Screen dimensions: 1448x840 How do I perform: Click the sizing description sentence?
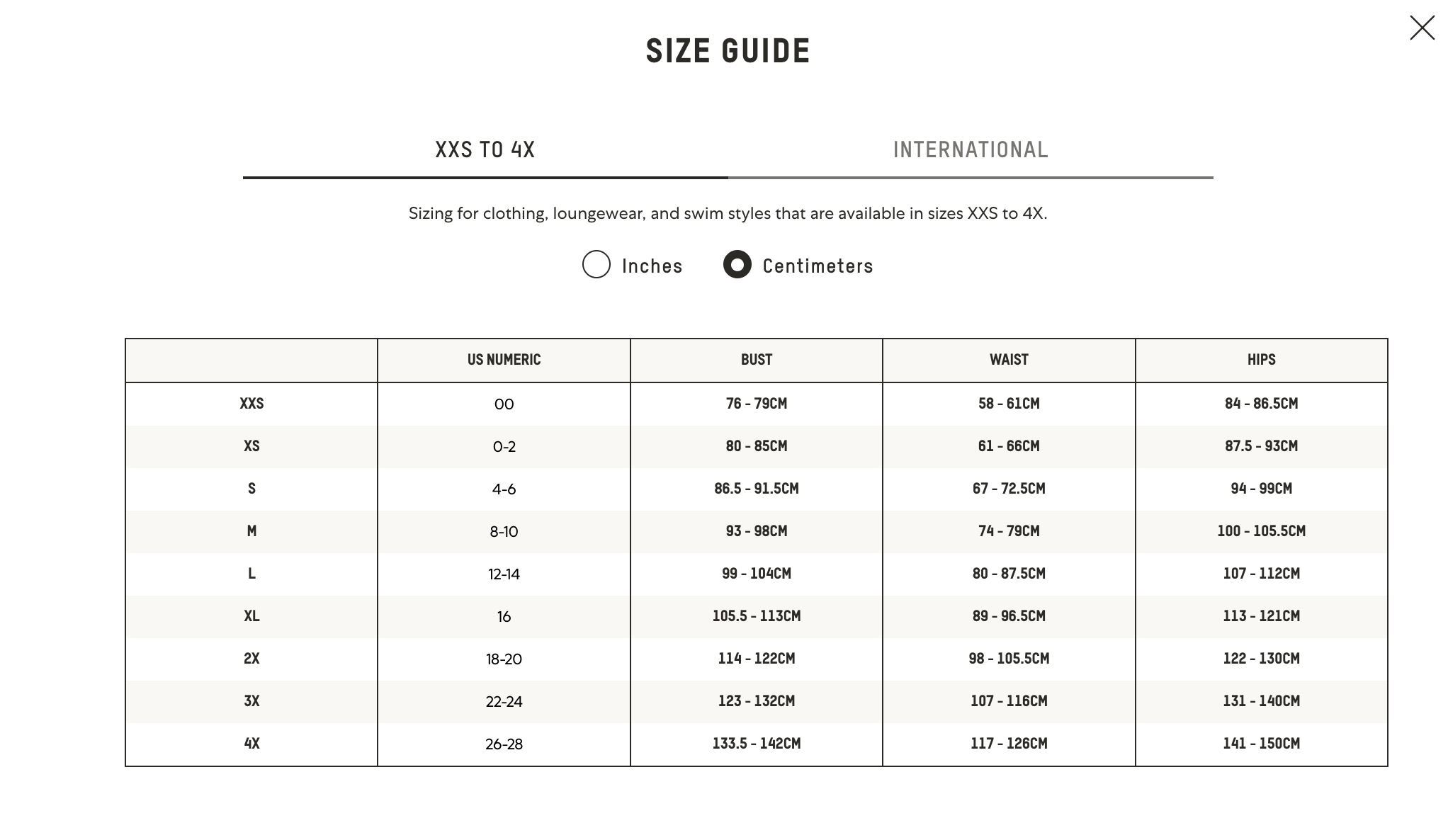(728, 213)
